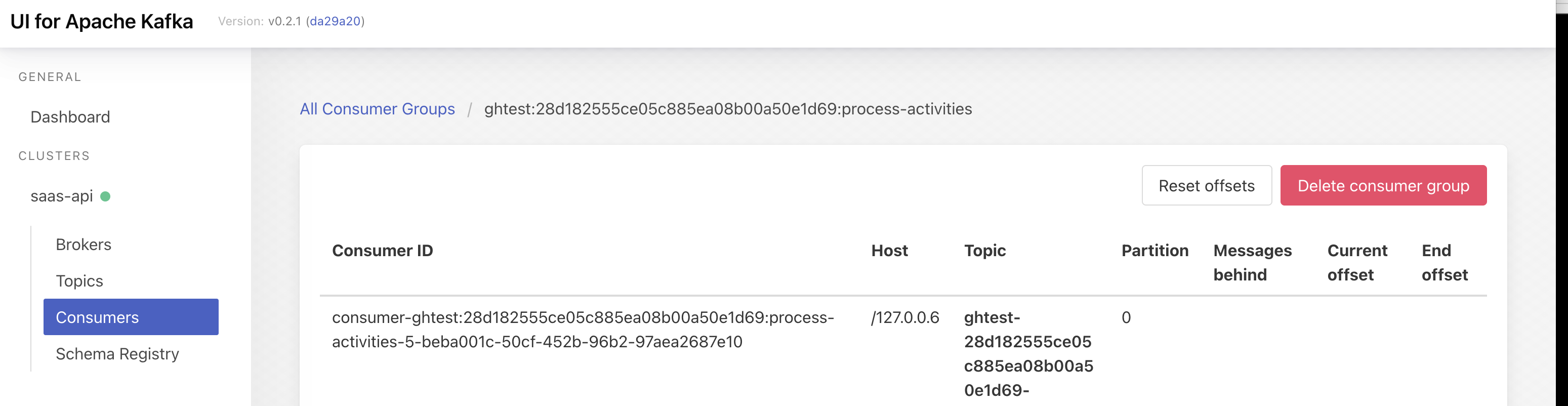Open the Schema Registry page
Screen dimensions: 1568x406
pos(117,354)
